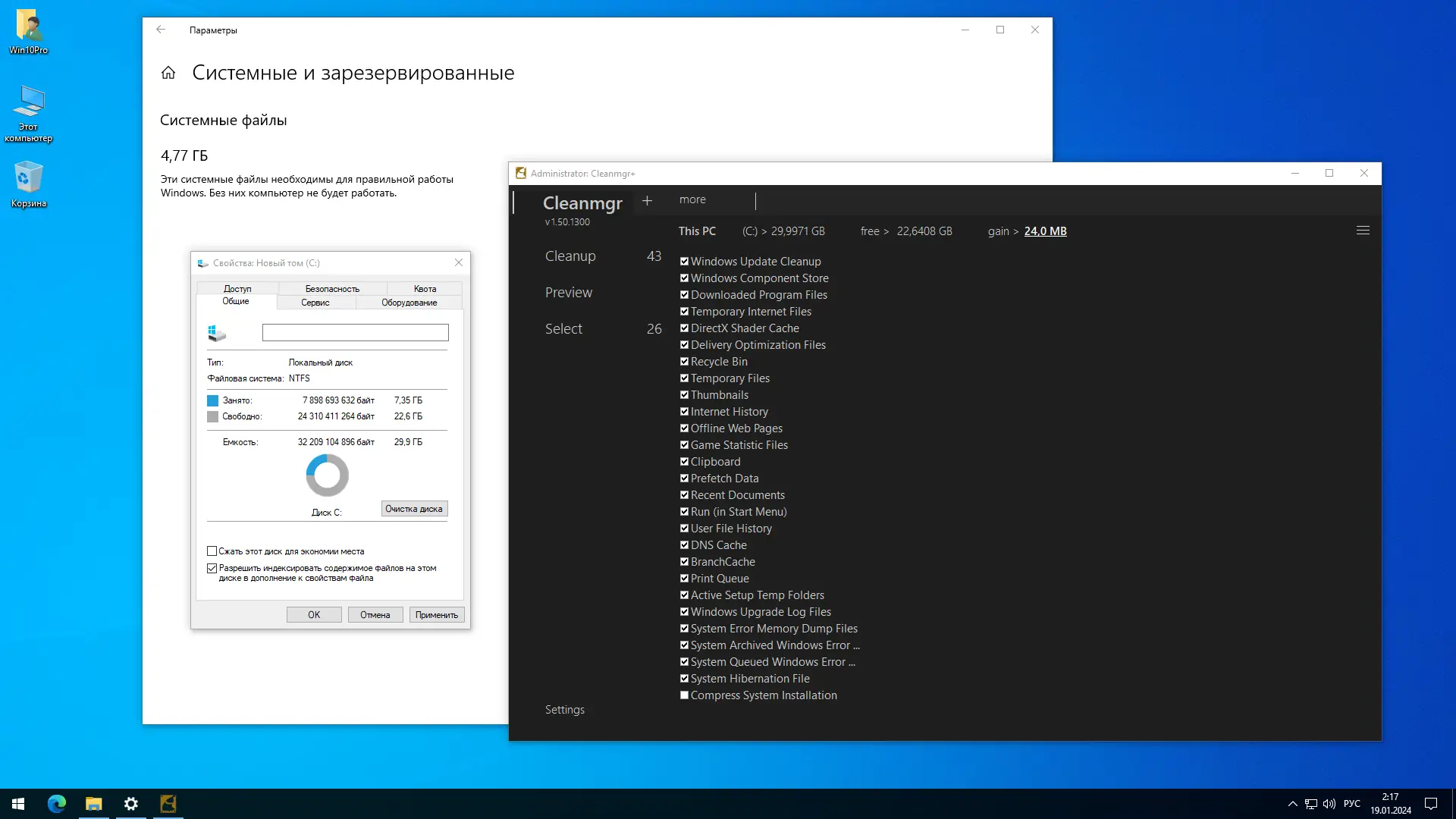Expand the hidden tray icons chevron

[1292, 804]
